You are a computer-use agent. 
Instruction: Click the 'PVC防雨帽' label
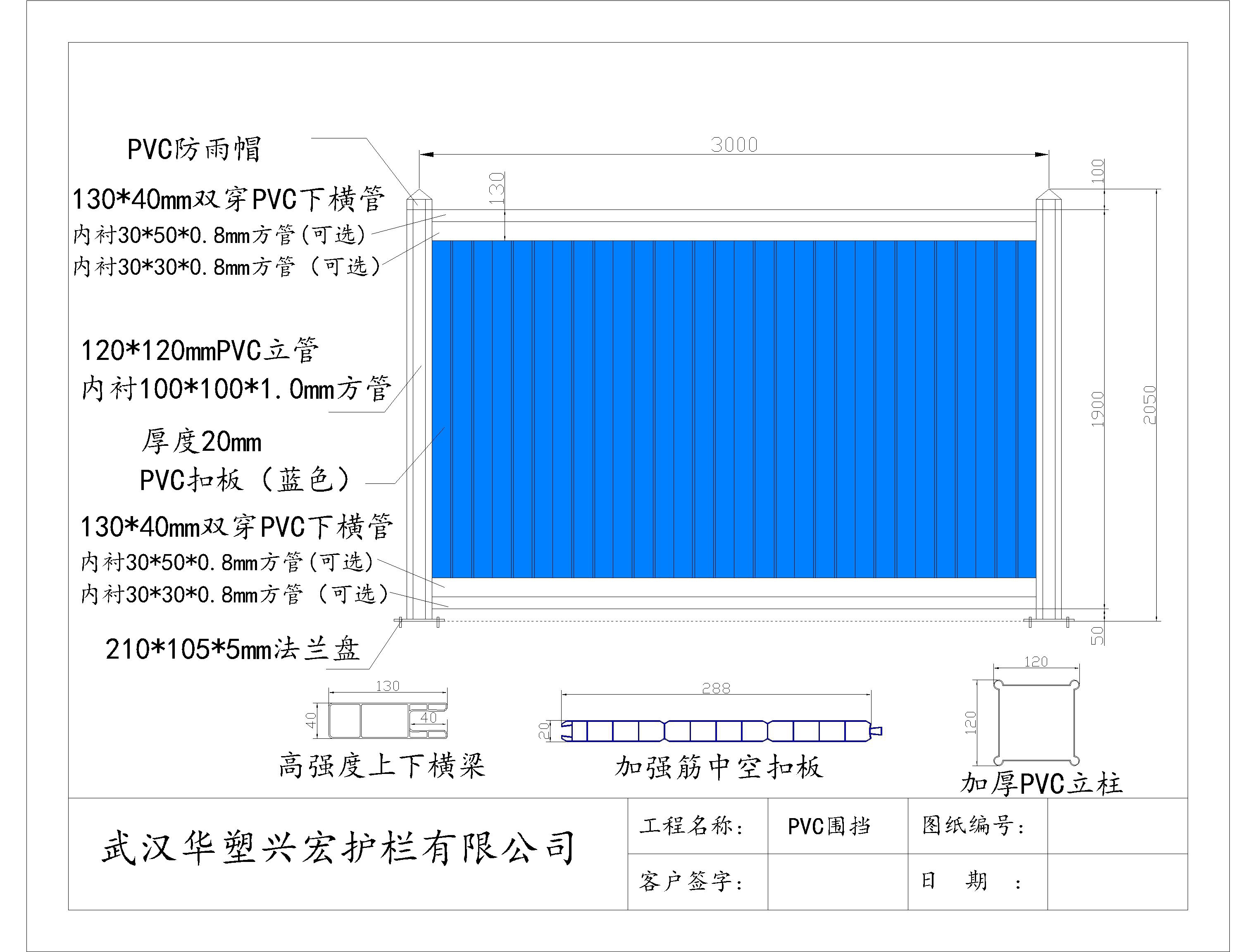[x=194, y=149]
